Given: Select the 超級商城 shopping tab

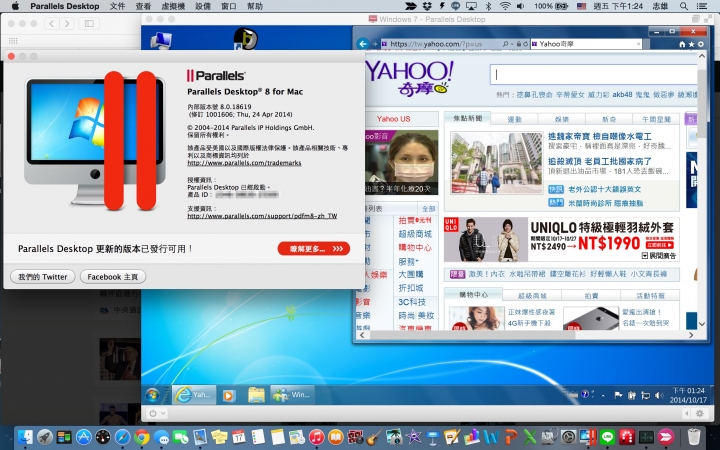Looking at the screenshot, I should click(532, 296).
